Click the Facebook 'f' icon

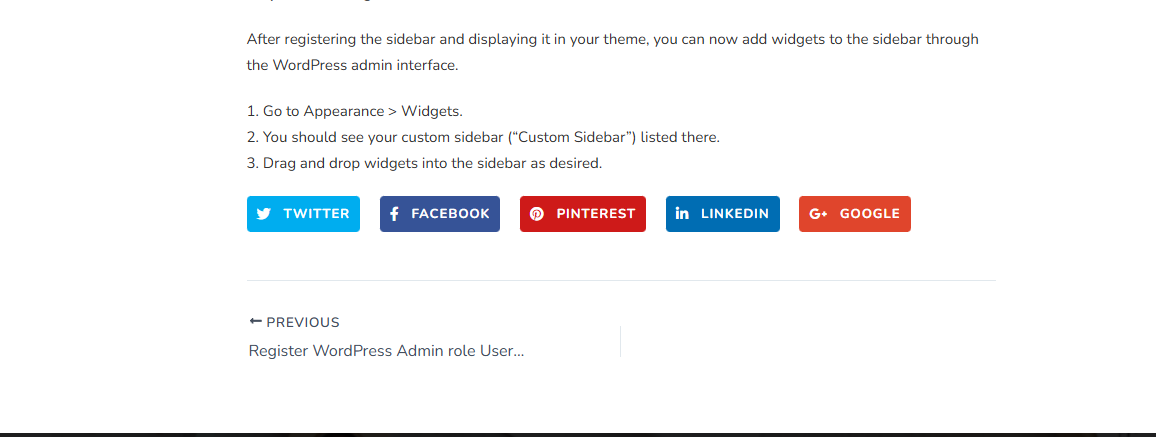(394, 214)
